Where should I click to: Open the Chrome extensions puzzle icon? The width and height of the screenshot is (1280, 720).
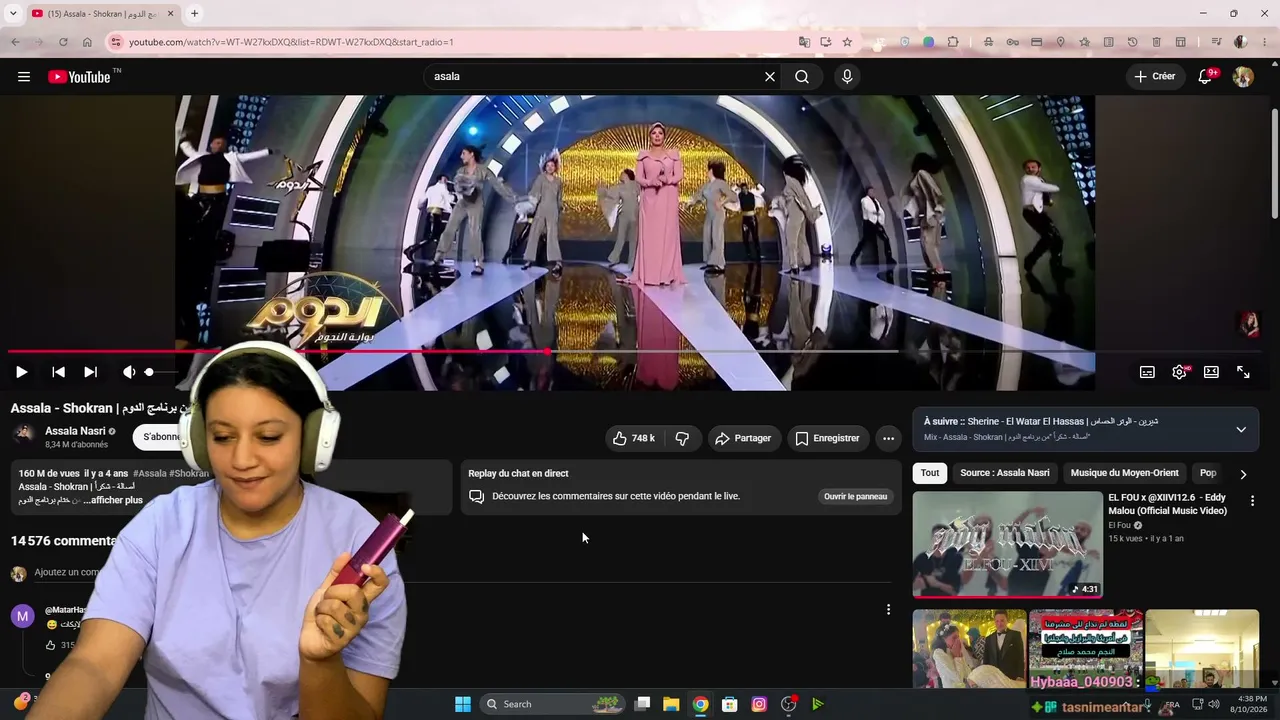tap(953, 42)
